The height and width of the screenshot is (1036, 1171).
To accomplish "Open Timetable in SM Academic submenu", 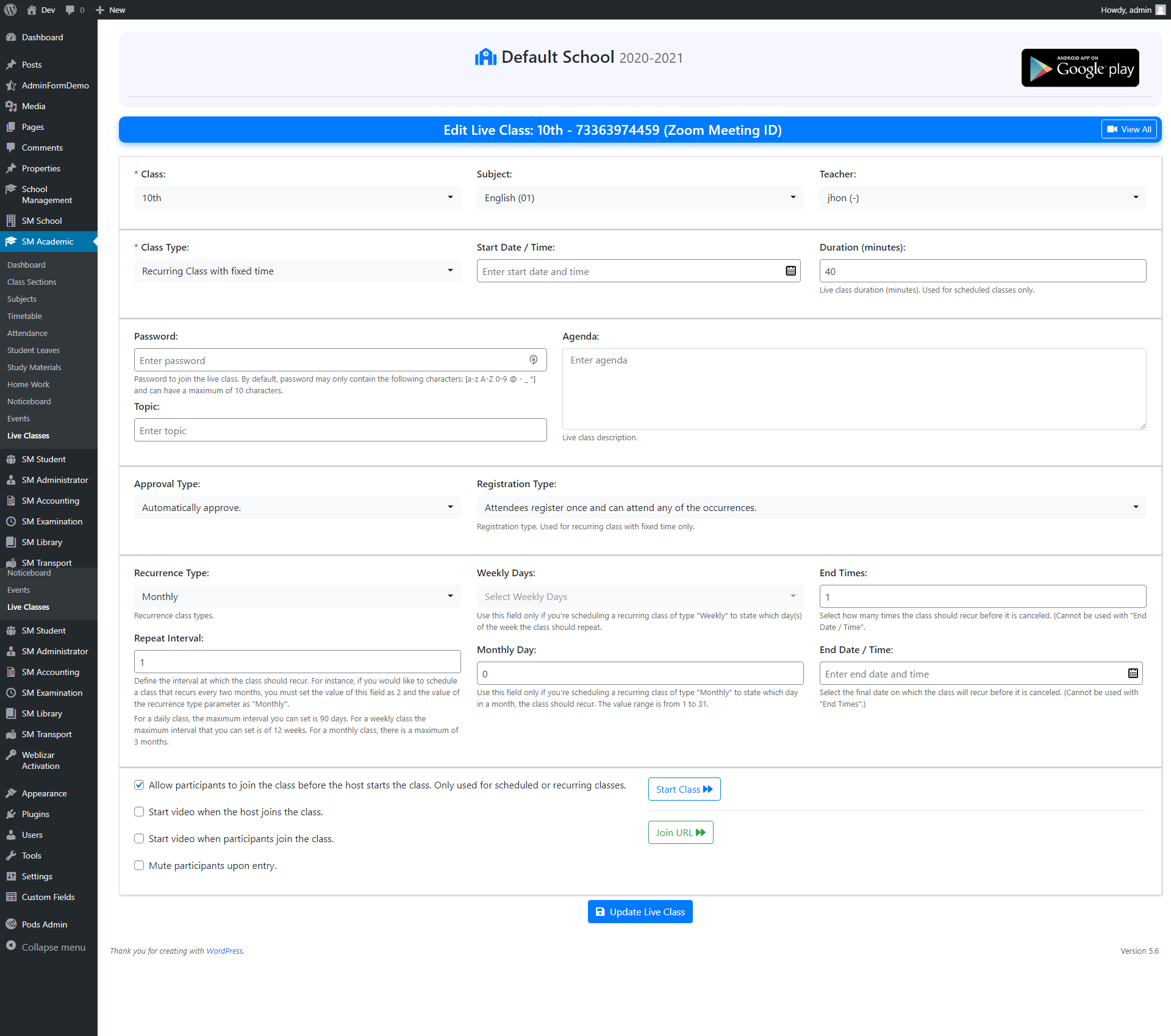I will [x=24, y=316].
